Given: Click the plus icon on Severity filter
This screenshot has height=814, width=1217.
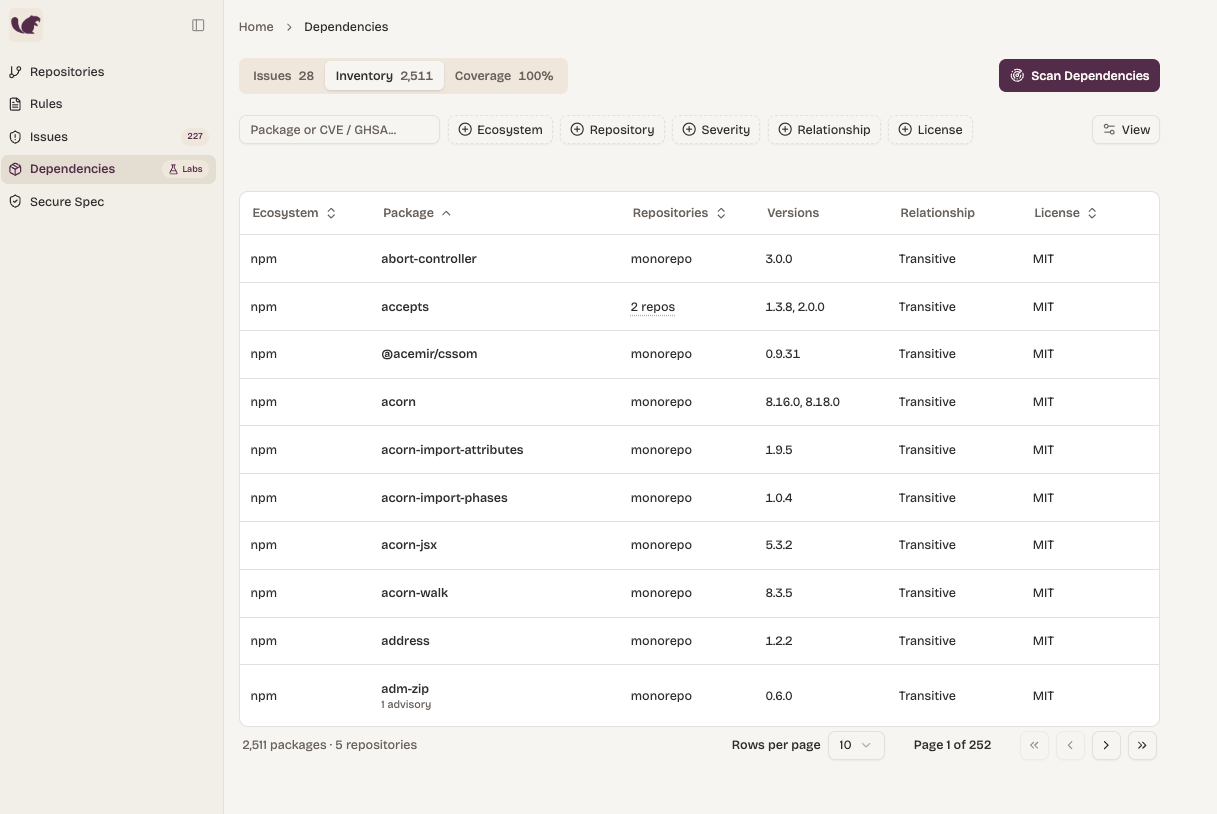Looking at the screenshot, I should pos(689,130).
